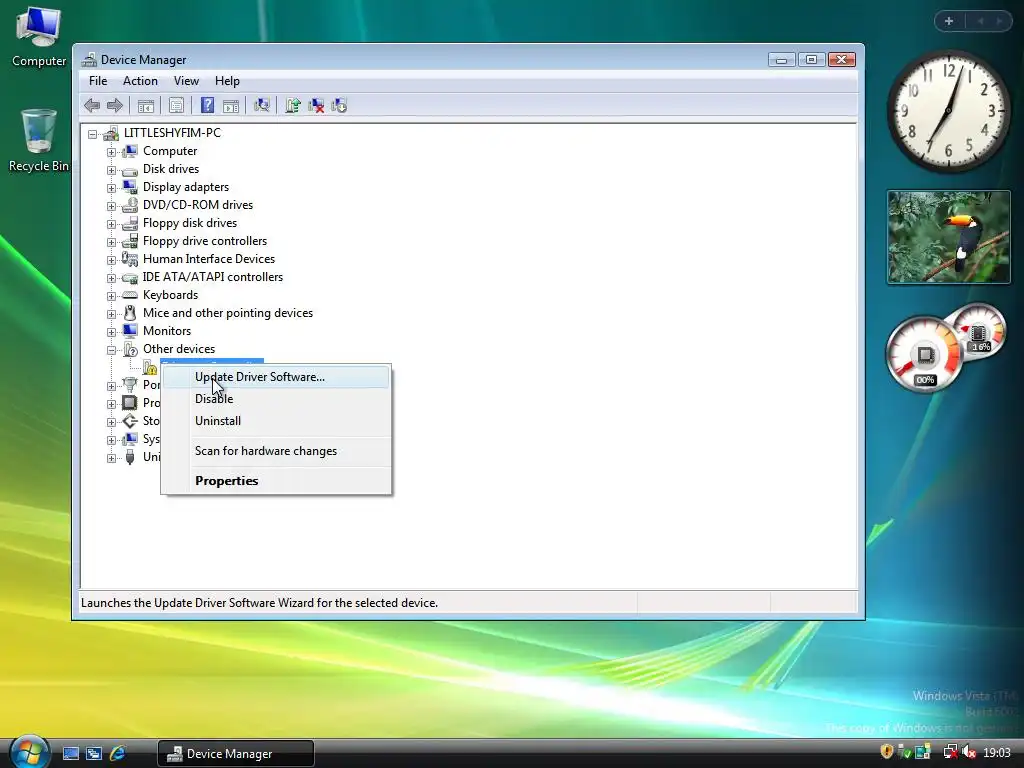Click the Forward arrow in the toolbar

[x=115, y=105]
